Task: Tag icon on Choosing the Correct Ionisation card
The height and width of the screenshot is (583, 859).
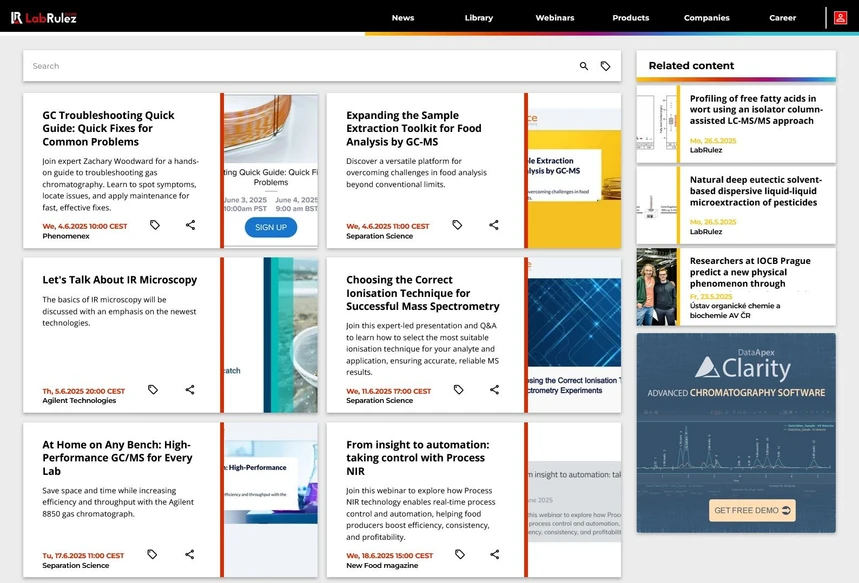Action: click(459, 390)
